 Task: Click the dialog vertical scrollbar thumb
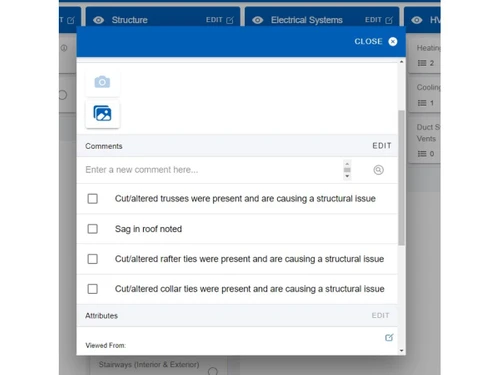[x=401, y=178]
